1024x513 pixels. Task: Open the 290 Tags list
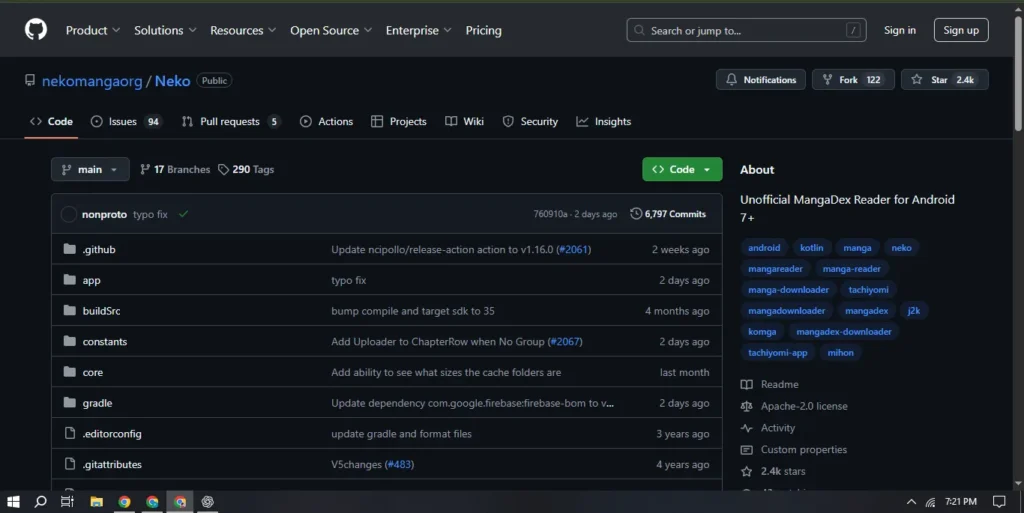[246, 170]
